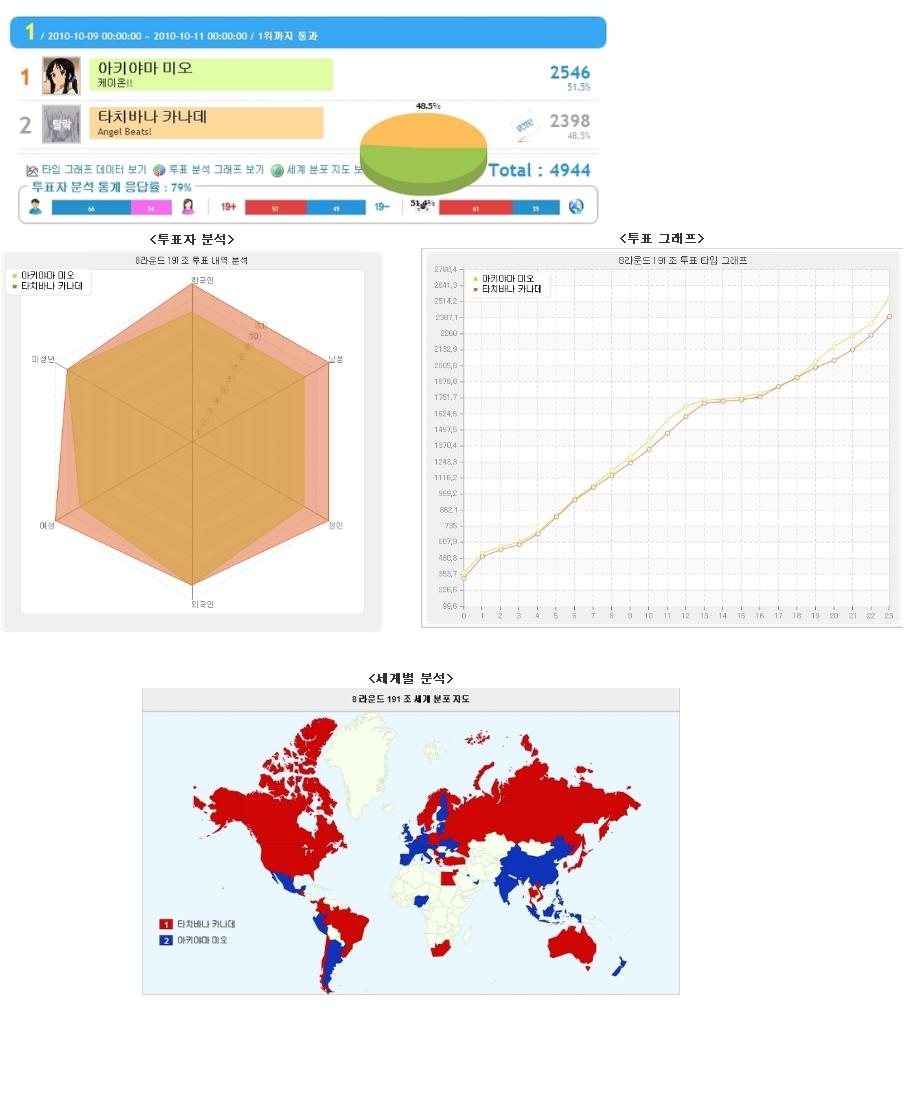Click Russia on the world distribution map
This screenshot has height=1099, width=910.
(547, 806)
